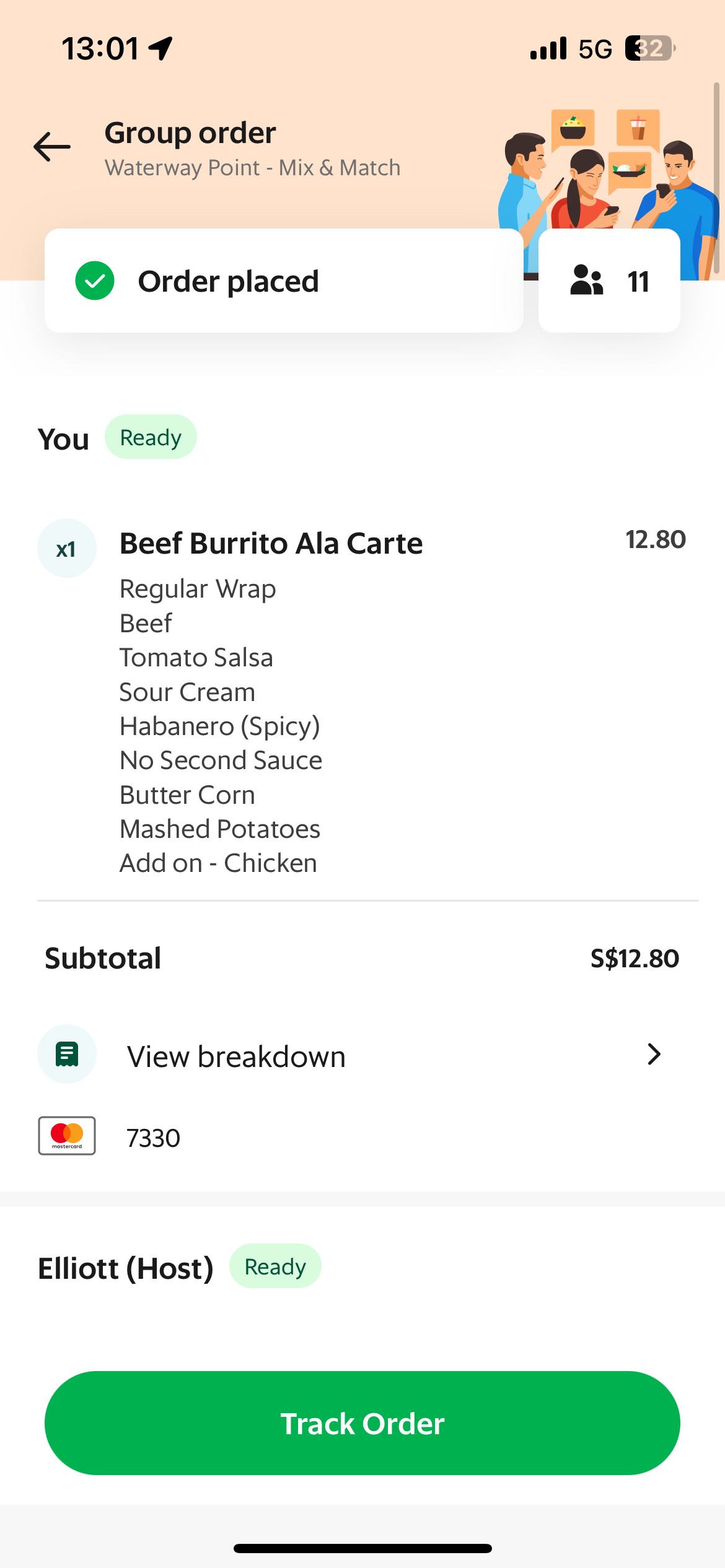Select the Waterway Point - Mix & Match subtitle
Screen dimensions: 725x1568
click(x=253, y=167)
